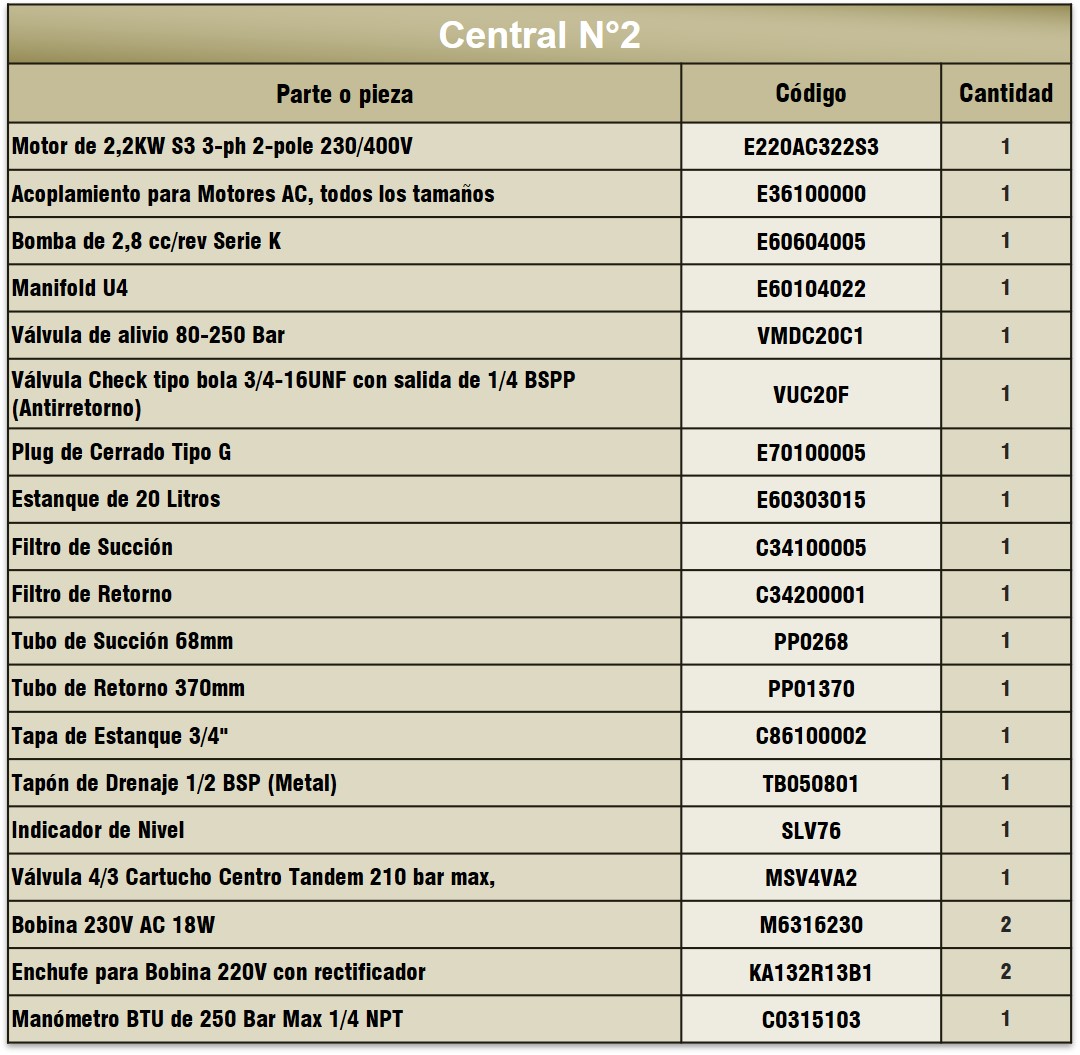Click the Central N°2 table title
The image size is (1080, 1055).
539,34
